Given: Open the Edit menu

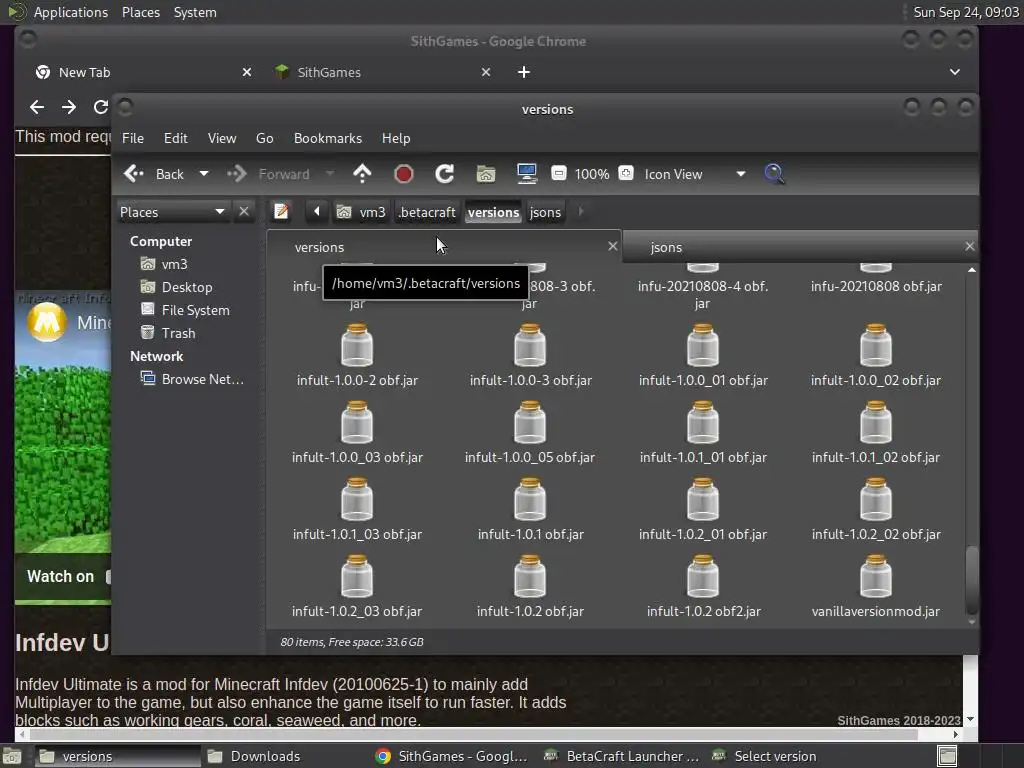Looking at the screenshot, I should point(176,138).
